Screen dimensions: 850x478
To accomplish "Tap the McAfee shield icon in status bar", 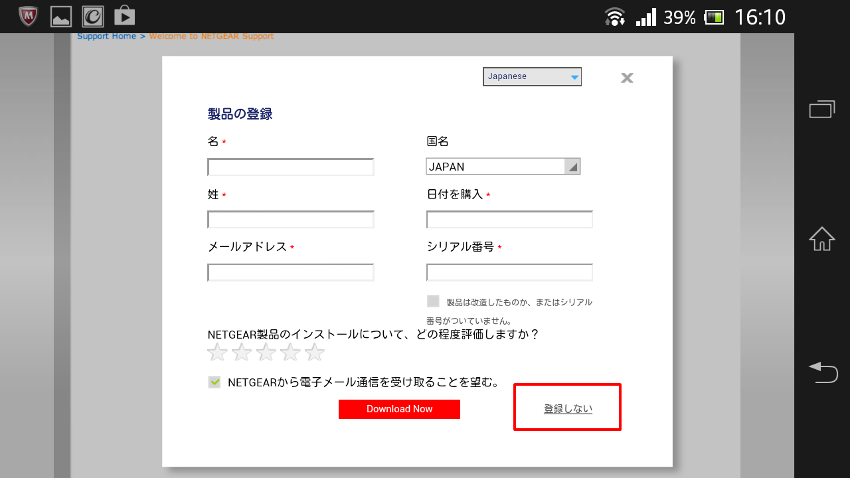I will (x=28, y=16).
